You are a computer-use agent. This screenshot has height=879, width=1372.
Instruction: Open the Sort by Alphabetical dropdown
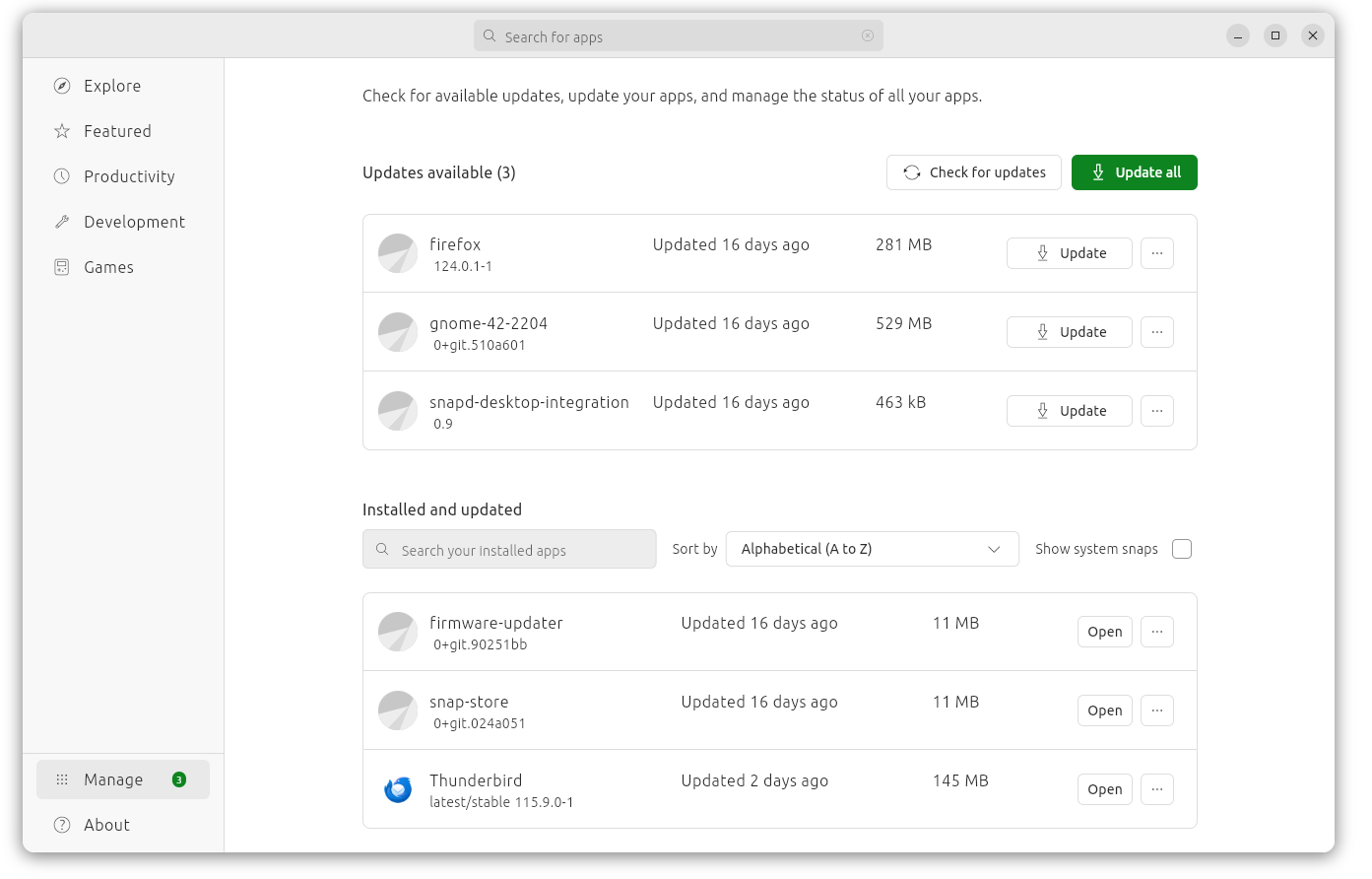pyautogui.click(x=872, y=549)
